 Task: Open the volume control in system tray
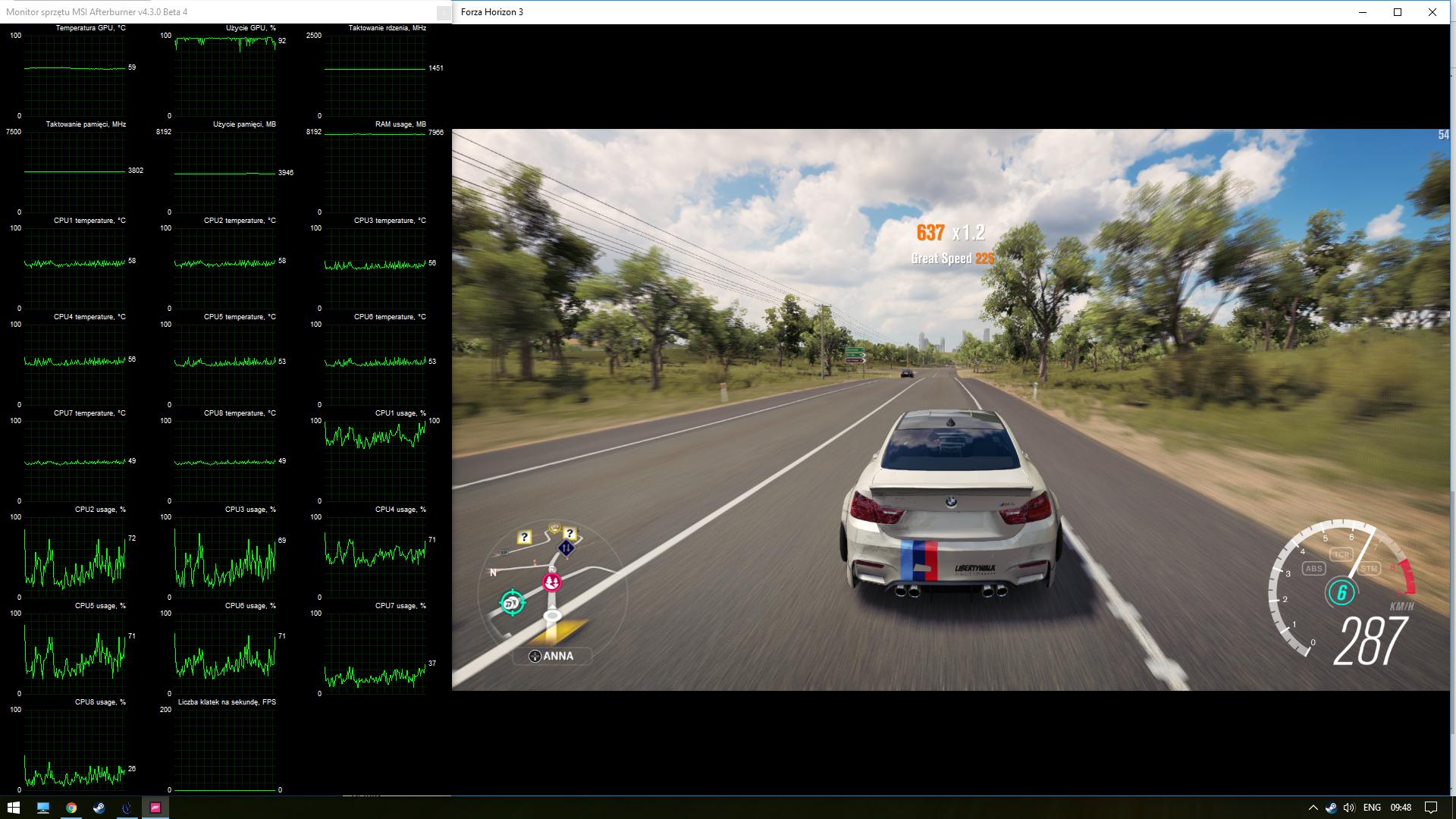1349,808
